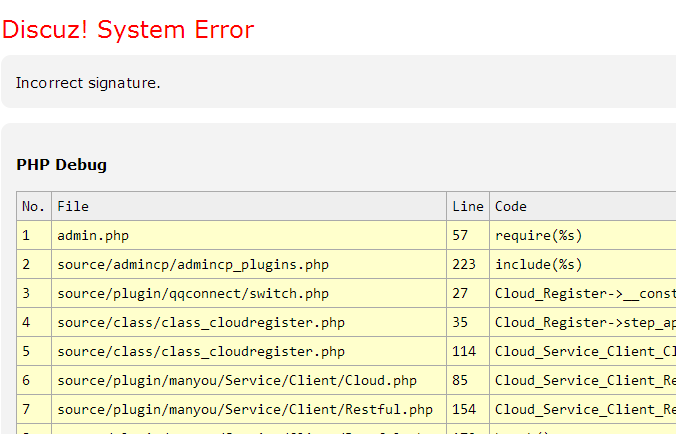The width and height of the screenshot is (676, 434).
Task: Click line number 154 cell
Action: [x=468, y=409]
